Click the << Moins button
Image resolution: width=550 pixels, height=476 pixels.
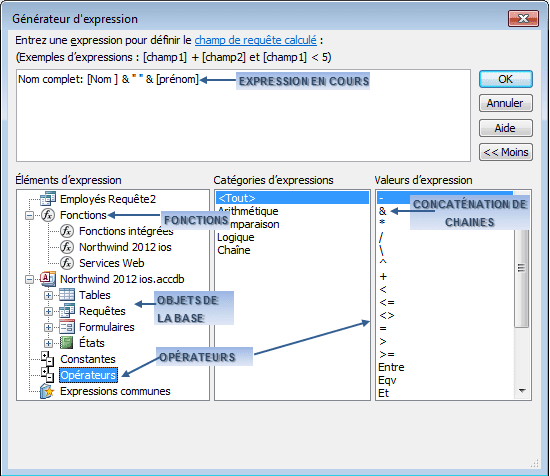point(505,152)
